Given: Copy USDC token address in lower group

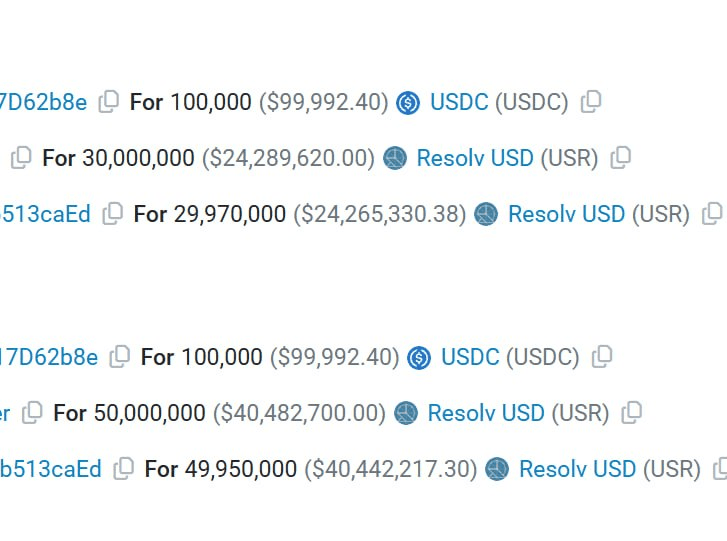Looking at the screenshot, I should (x=602, y=356).
